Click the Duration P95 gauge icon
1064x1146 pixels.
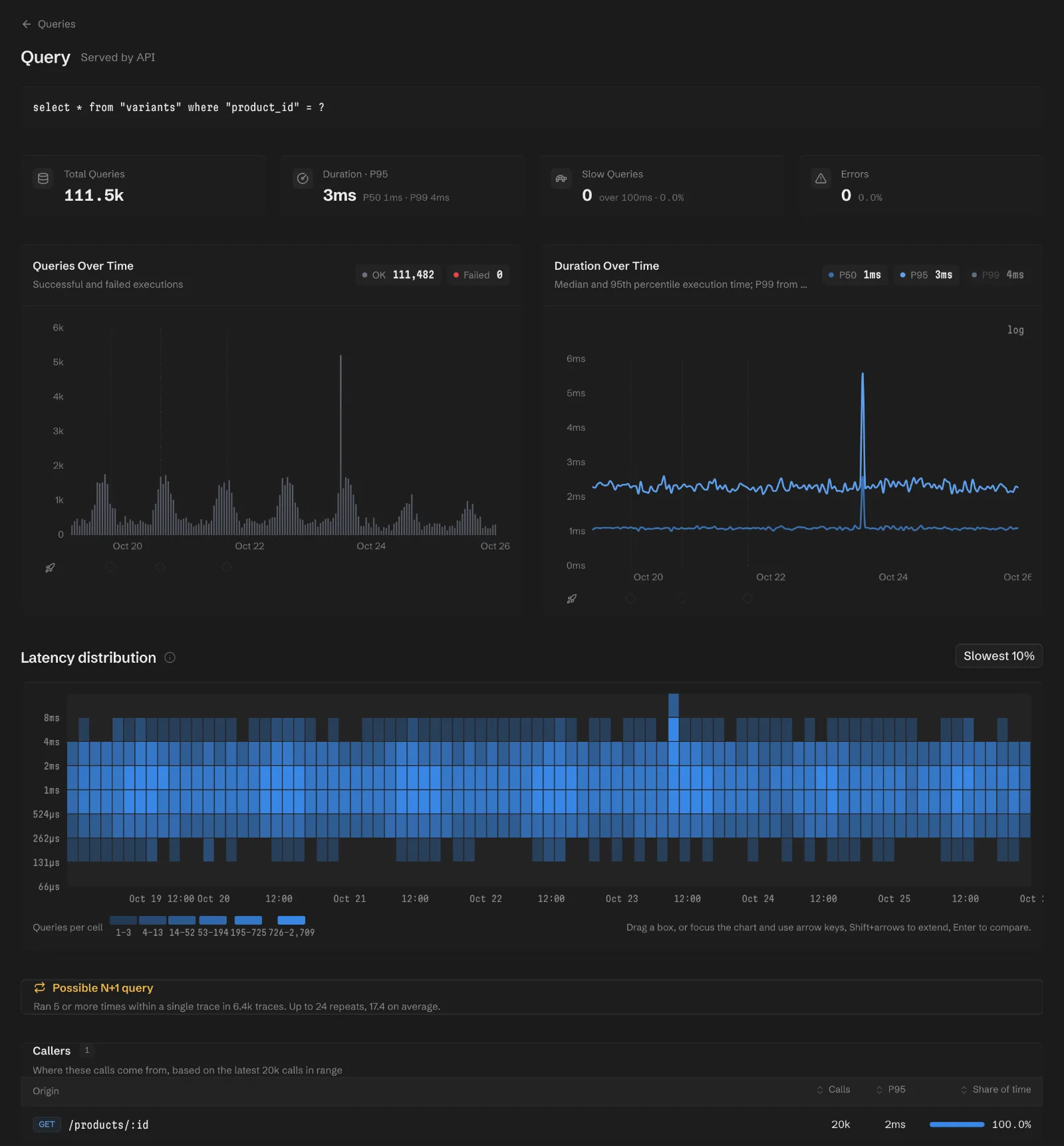pyautogui.click(x=303, y=178)
